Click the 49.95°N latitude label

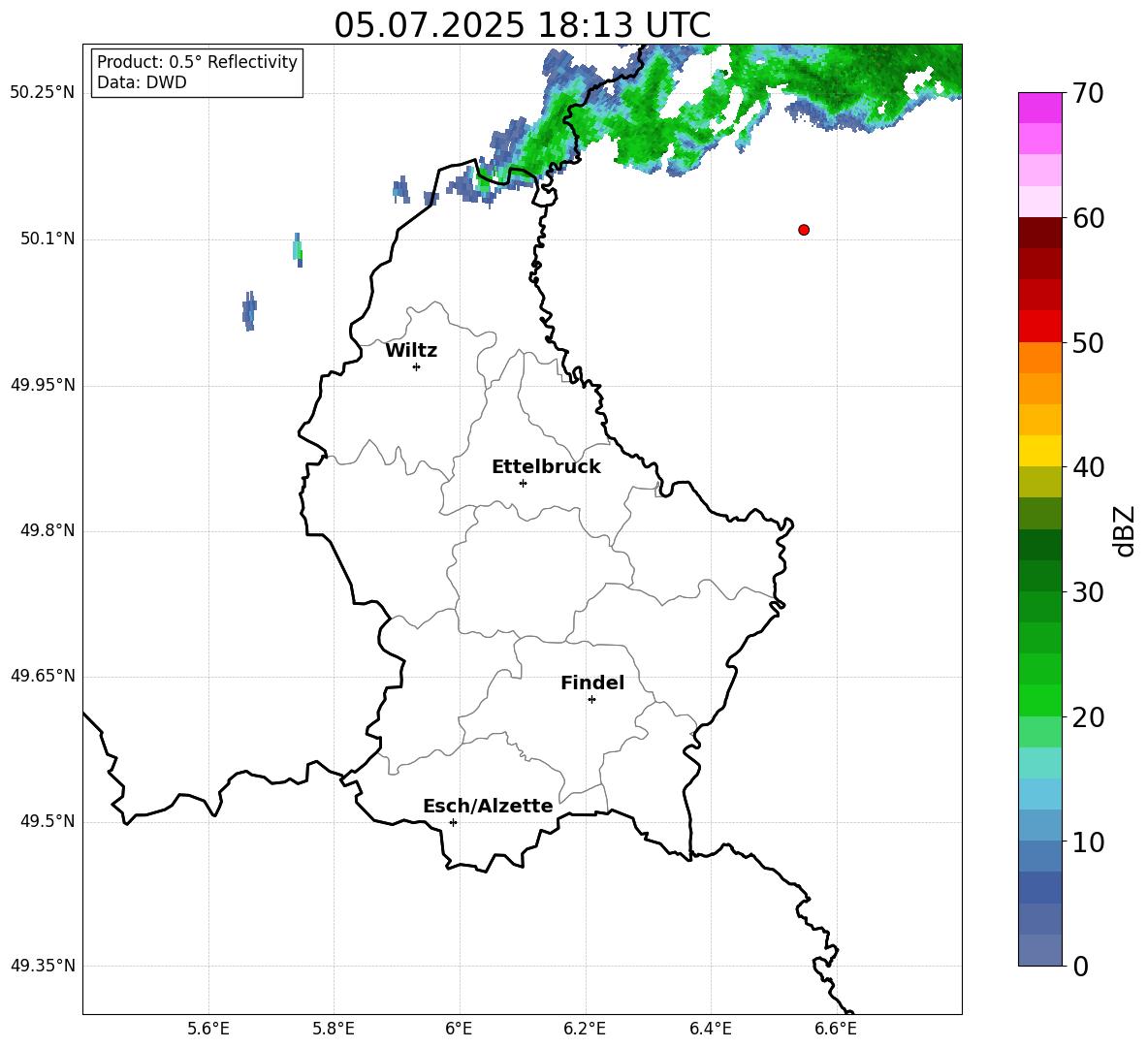[43, 385]
